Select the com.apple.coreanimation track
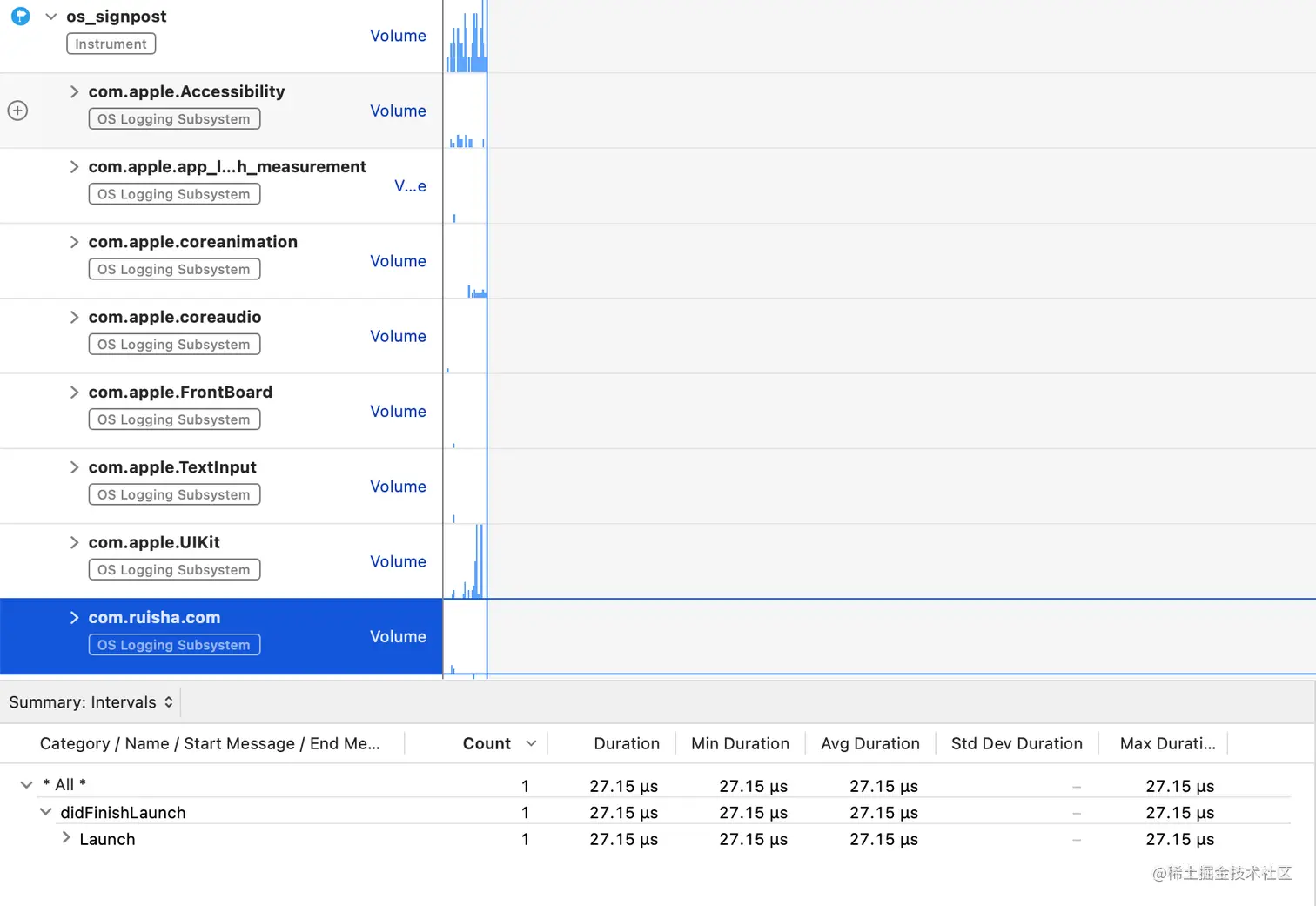Screen dimensions: 1316x906 192,242
